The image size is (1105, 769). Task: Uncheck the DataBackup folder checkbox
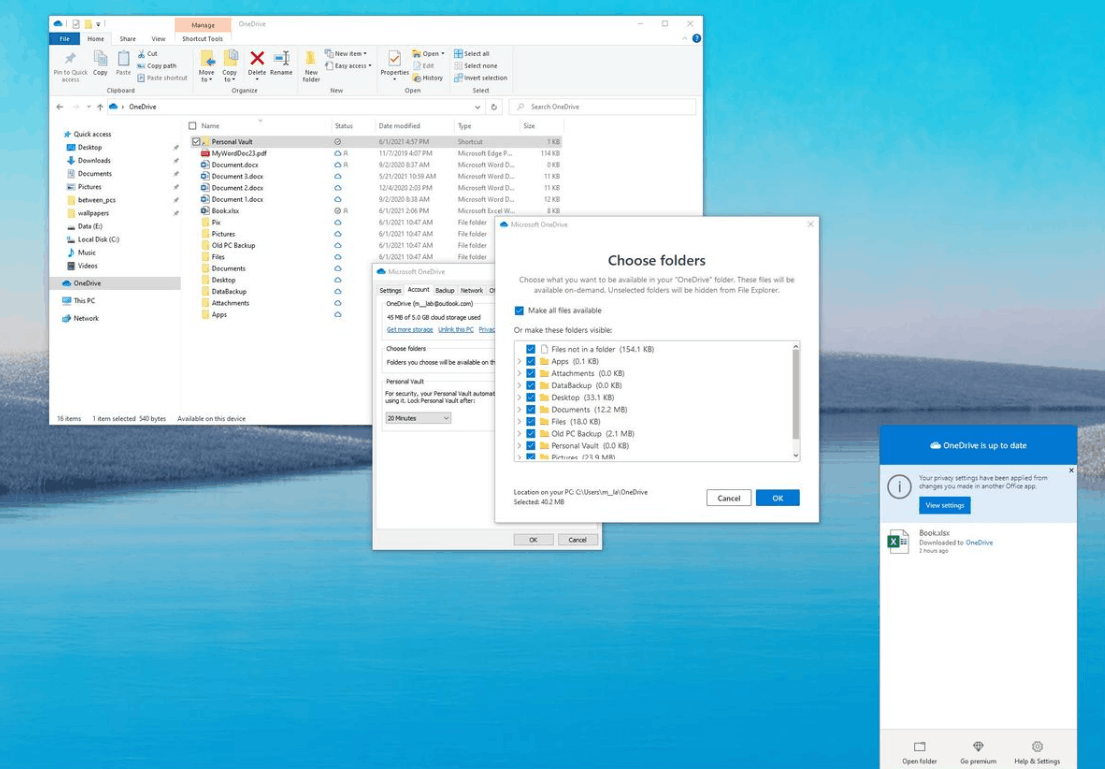531,386
